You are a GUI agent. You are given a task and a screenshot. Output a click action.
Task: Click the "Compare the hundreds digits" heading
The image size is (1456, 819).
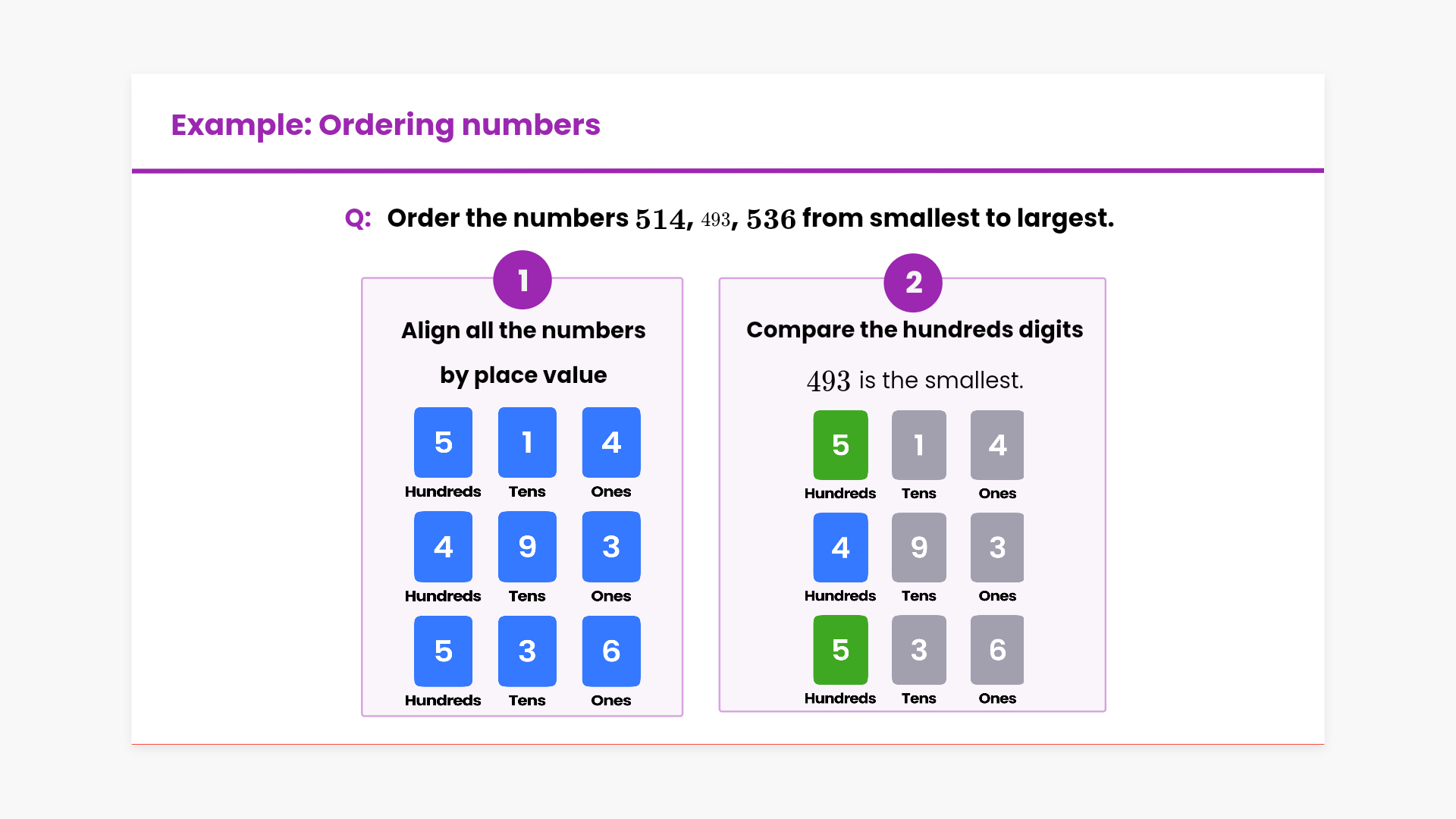coord(915,330)
